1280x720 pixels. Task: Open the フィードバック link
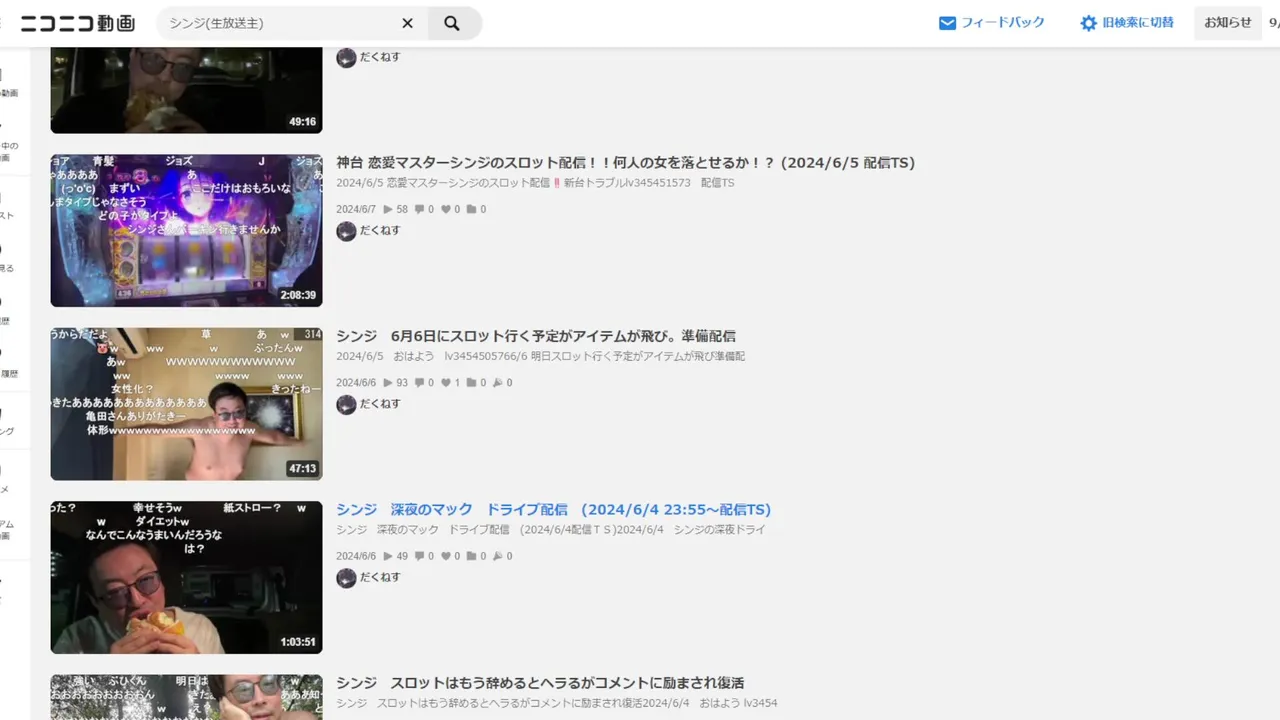[1003, 23]
